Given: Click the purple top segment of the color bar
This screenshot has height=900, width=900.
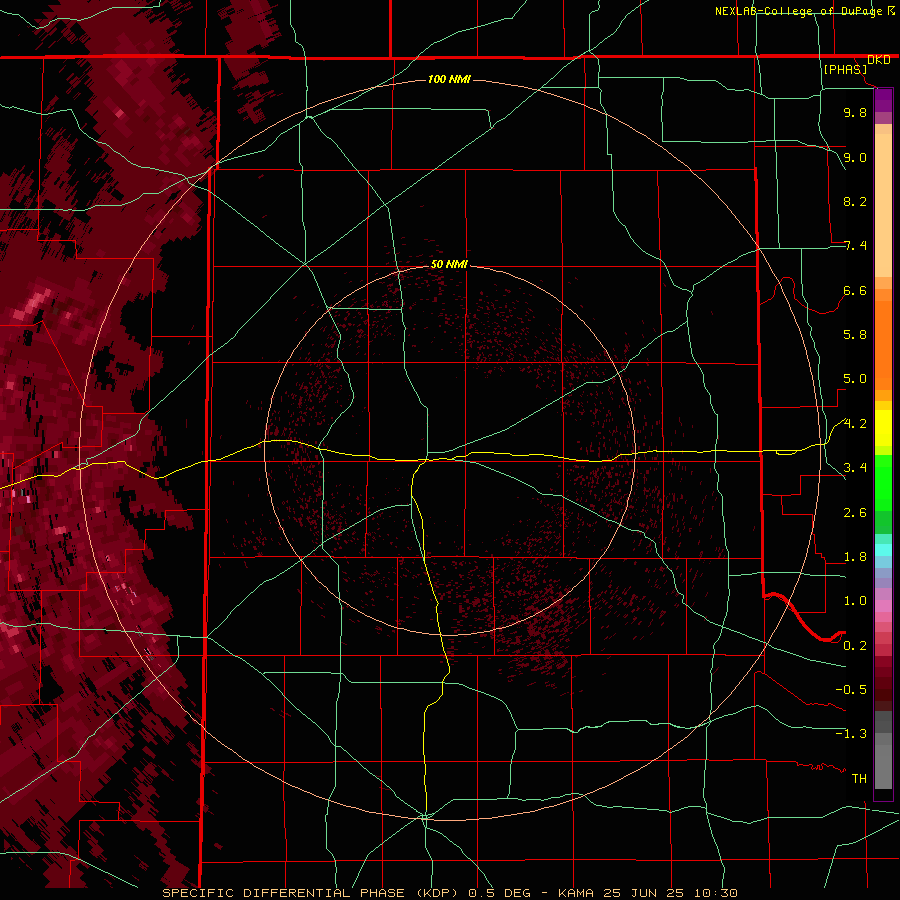Looking at the screenshot, I should click(883, 100).
